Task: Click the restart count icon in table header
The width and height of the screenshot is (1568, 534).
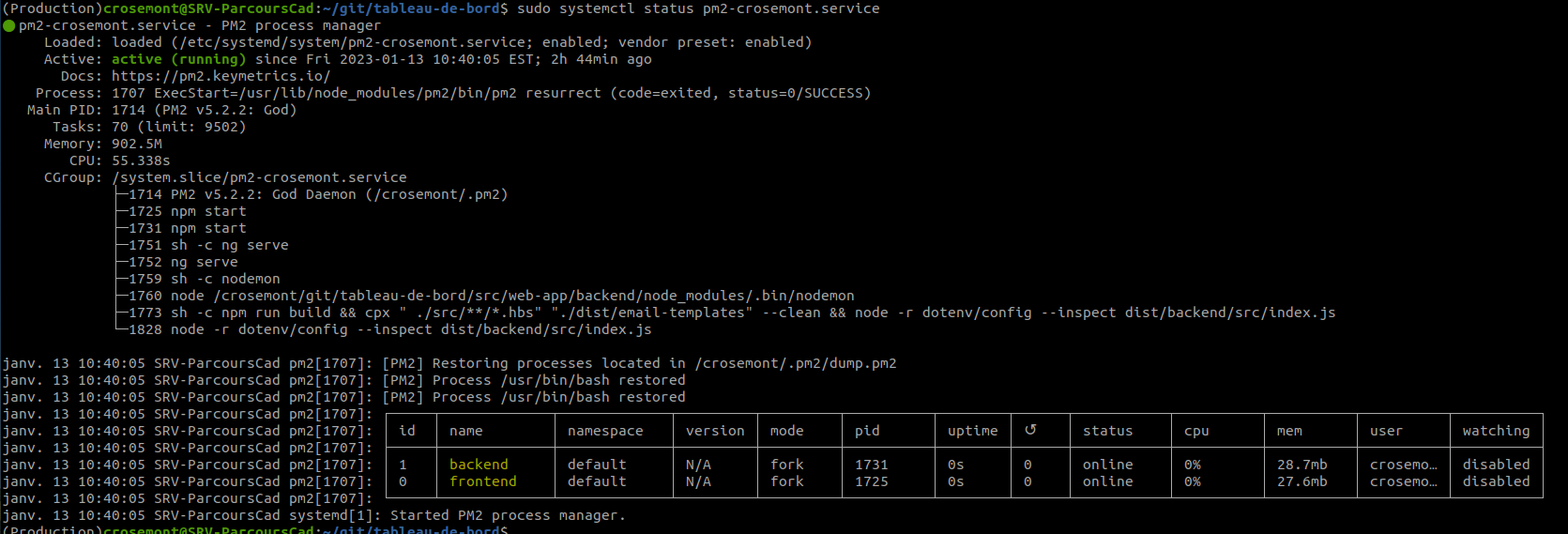Action: click(x=1030, y=430)
